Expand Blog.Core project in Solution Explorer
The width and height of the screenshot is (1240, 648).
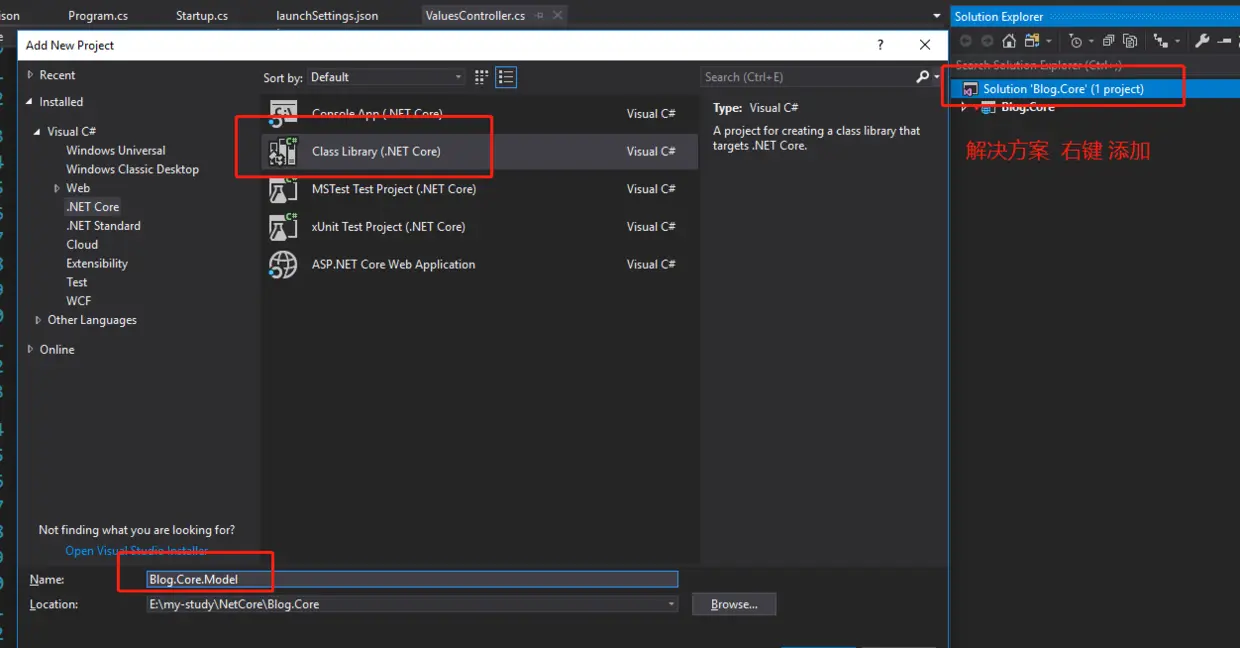click(x=964, y=107)
